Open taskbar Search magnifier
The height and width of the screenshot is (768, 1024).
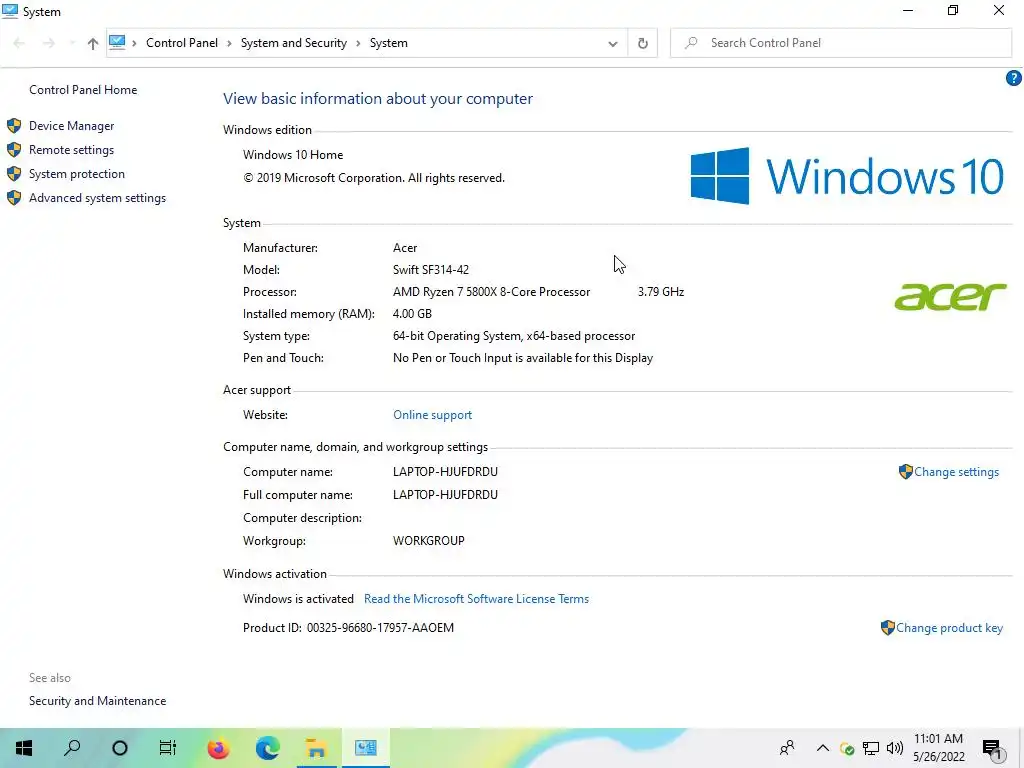[x=72, y=748]
